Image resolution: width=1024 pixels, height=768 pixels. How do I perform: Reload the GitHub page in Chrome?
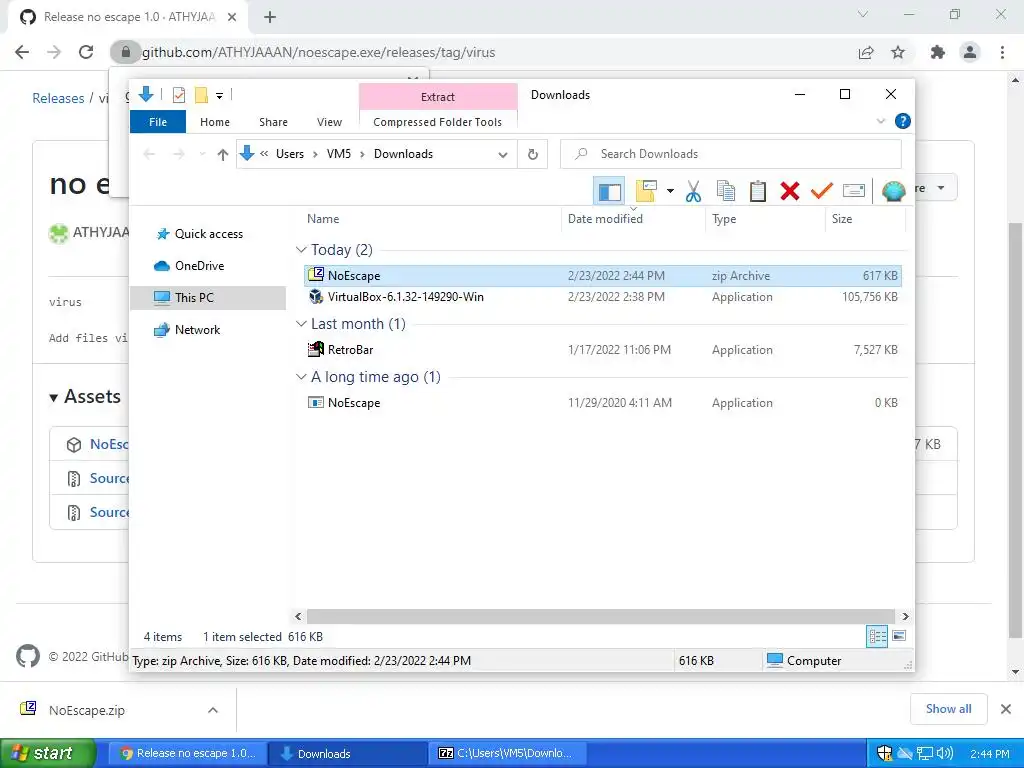[x=86, y=52]
